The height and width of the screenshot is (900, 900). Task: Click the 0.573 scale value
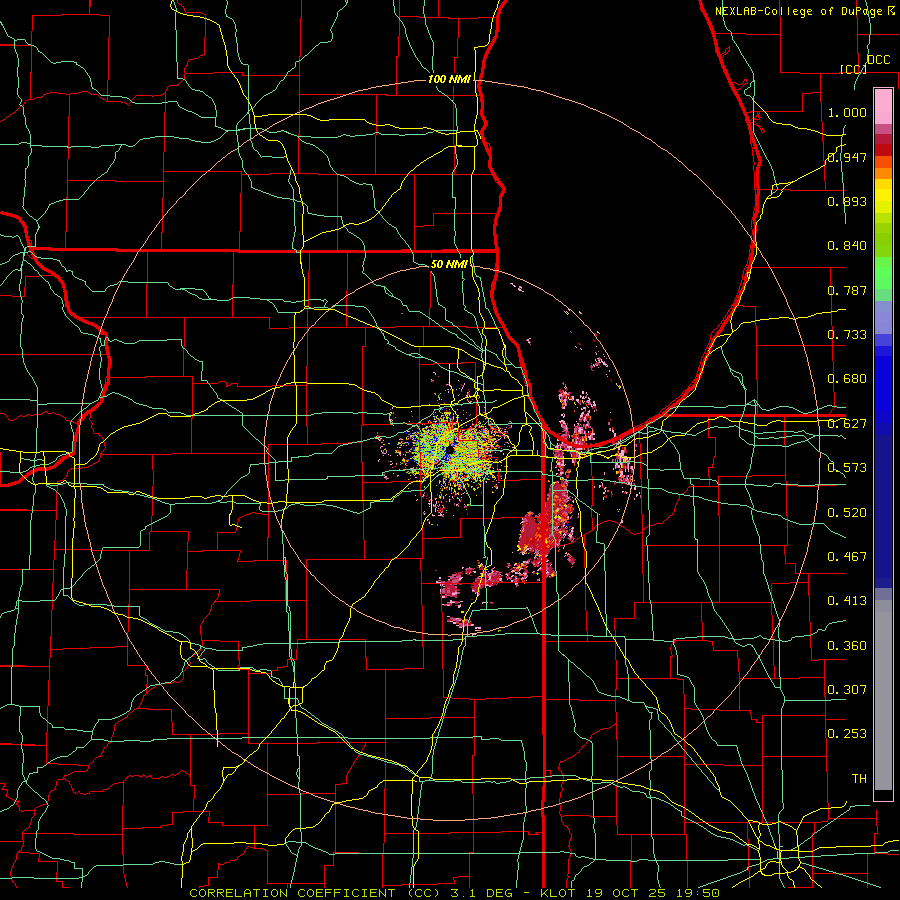(847, 468)
